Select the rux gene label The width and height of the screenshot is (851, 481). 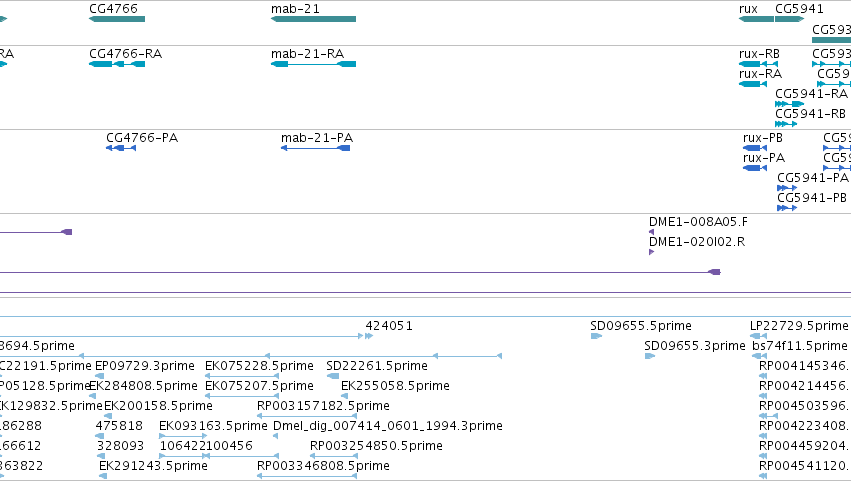748,9
